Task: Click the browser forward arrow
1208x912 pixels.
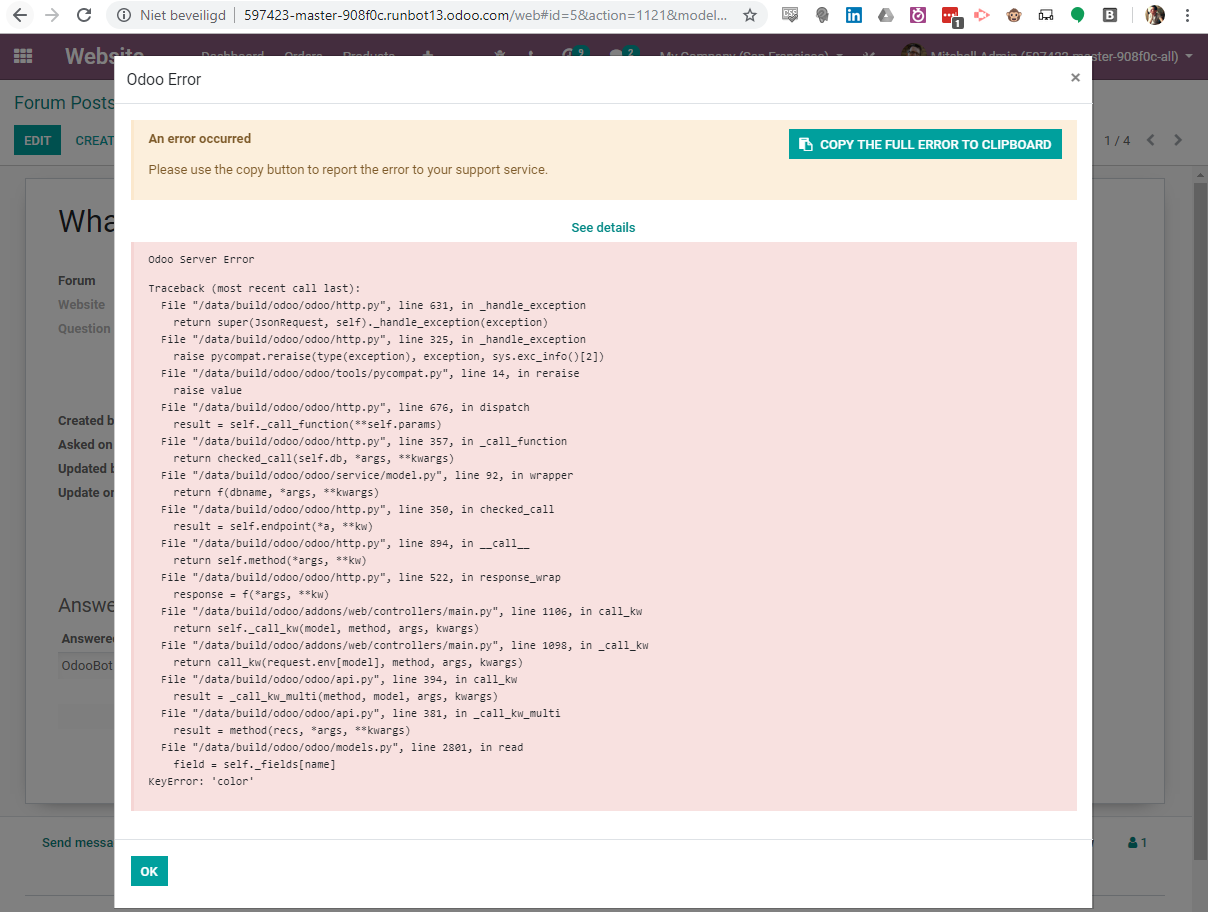Action: pos(52,15)
